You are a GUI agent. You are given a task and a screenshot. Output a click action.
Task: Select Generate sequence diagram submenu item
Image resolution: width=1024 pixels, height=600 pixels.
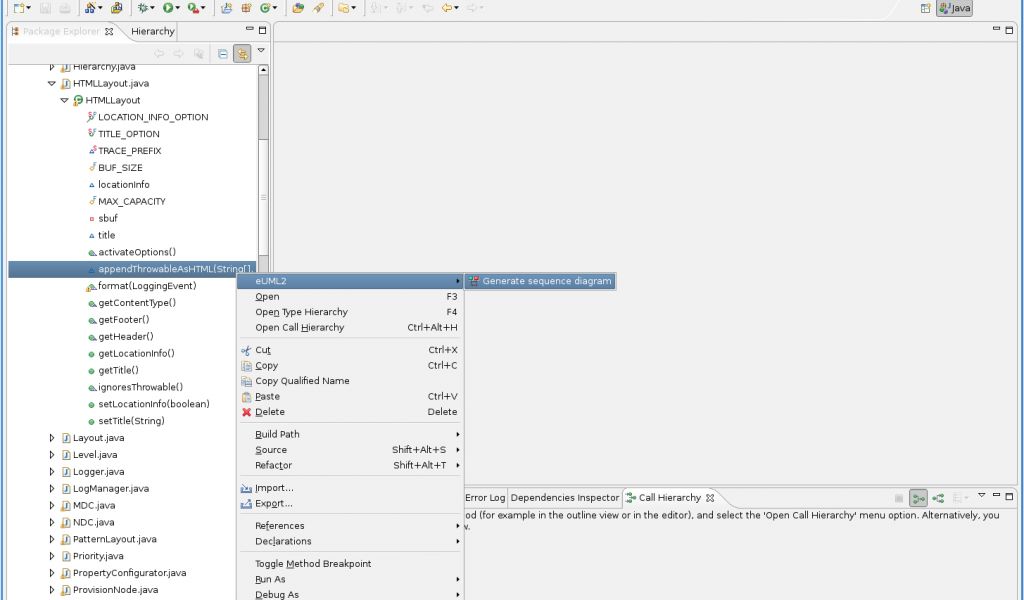click(x=546, y=282)
